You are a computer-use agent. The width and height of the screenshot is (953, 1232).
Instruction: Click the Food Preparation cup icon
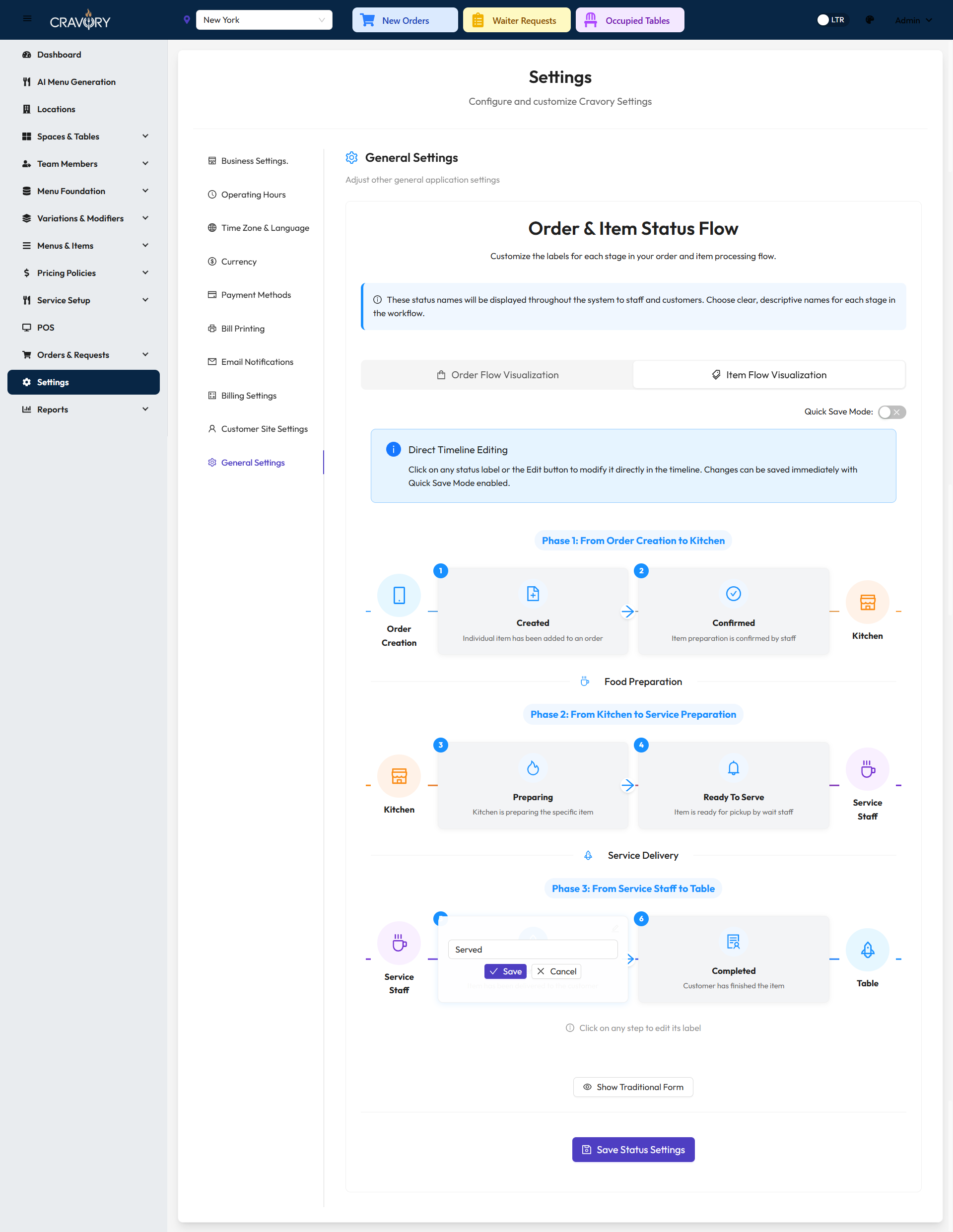[x=585, y=682]
